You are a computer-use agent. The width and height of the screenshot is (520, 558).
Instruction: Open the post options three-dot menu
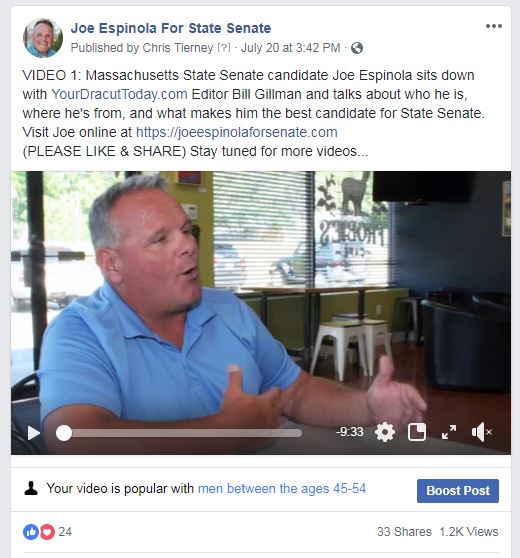click(494, 26)
